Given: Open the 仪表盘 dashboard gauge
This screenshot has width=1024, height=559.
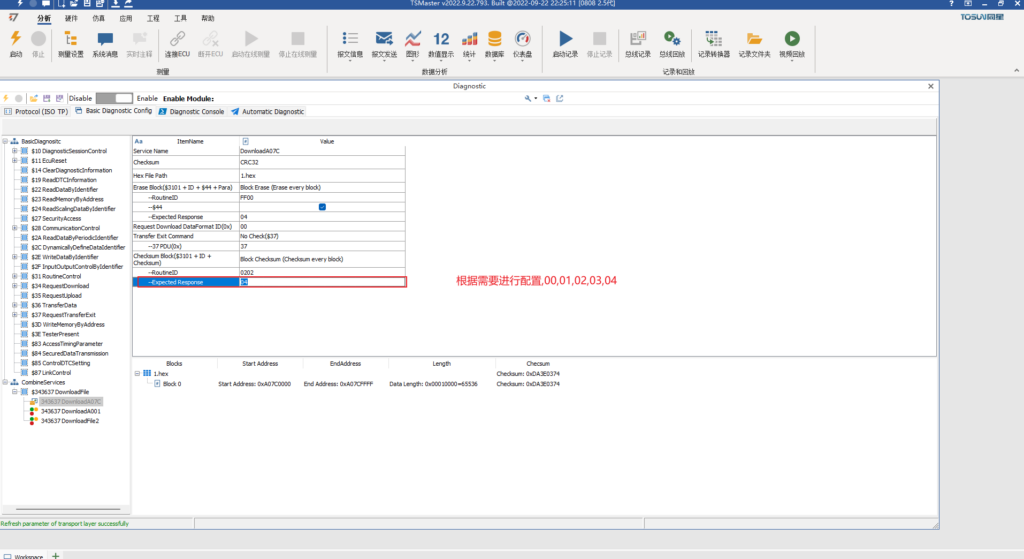Looking at the screenshot, I should (x=522, y=42).
